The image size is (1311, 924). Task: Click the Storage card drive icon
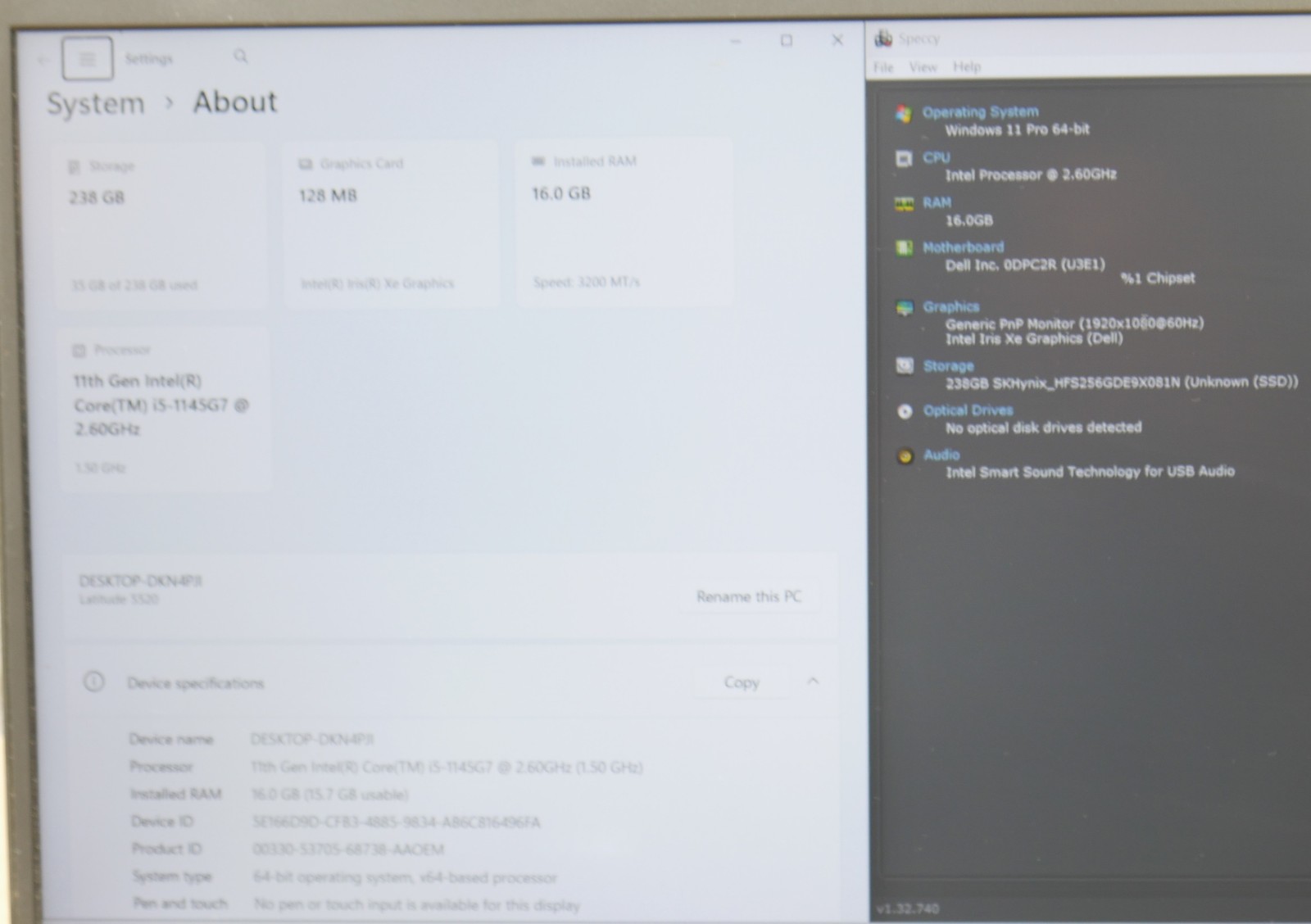pyautogui.click(x=74, y=166)
